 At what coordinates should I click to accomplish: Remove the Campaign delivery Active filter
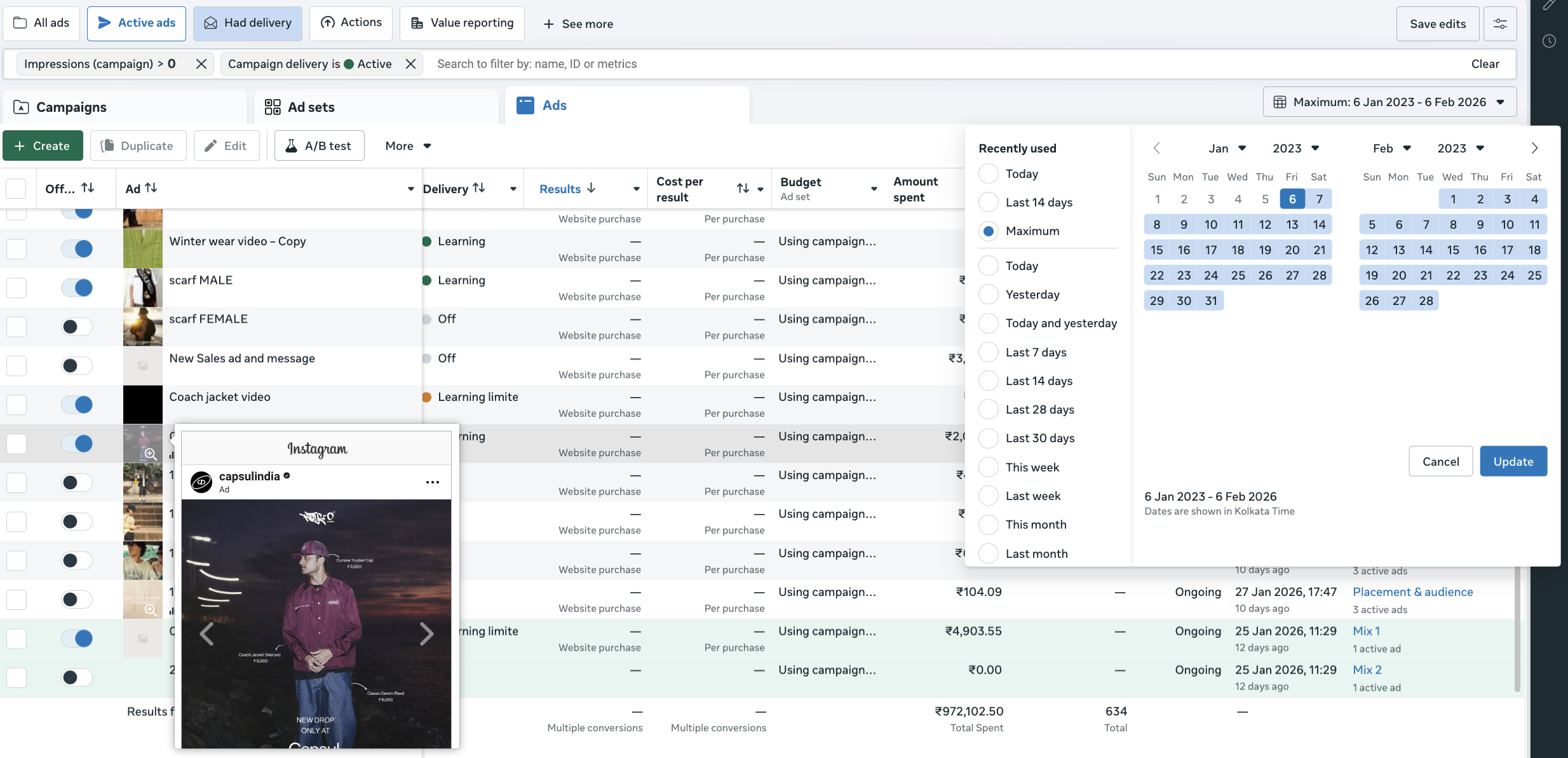[x=410, y=64]
